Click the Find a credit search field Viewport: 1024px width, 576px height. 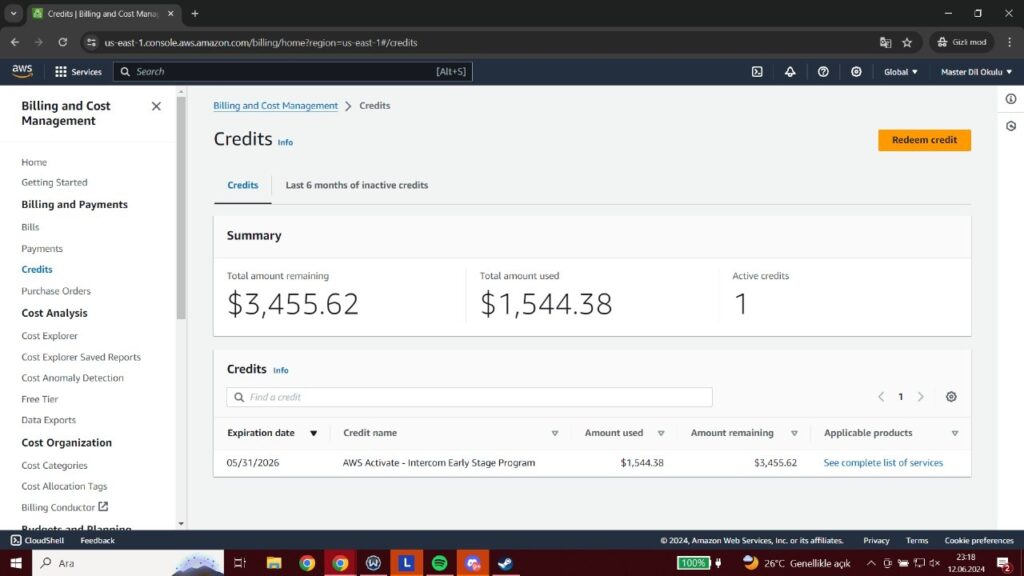click(x=468, y=396)
